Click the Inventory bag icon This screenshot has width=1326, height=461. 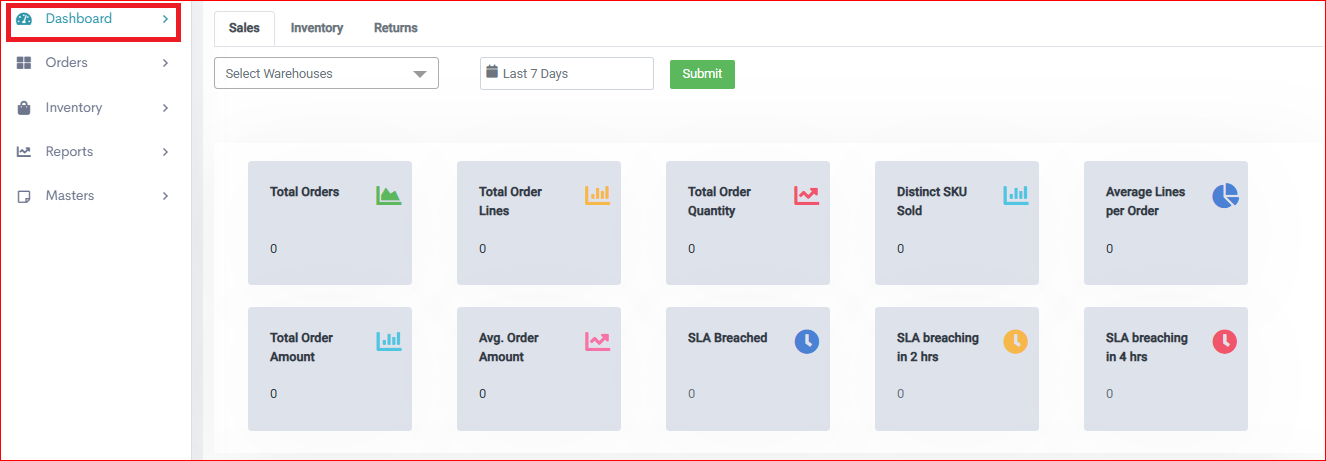25,108
